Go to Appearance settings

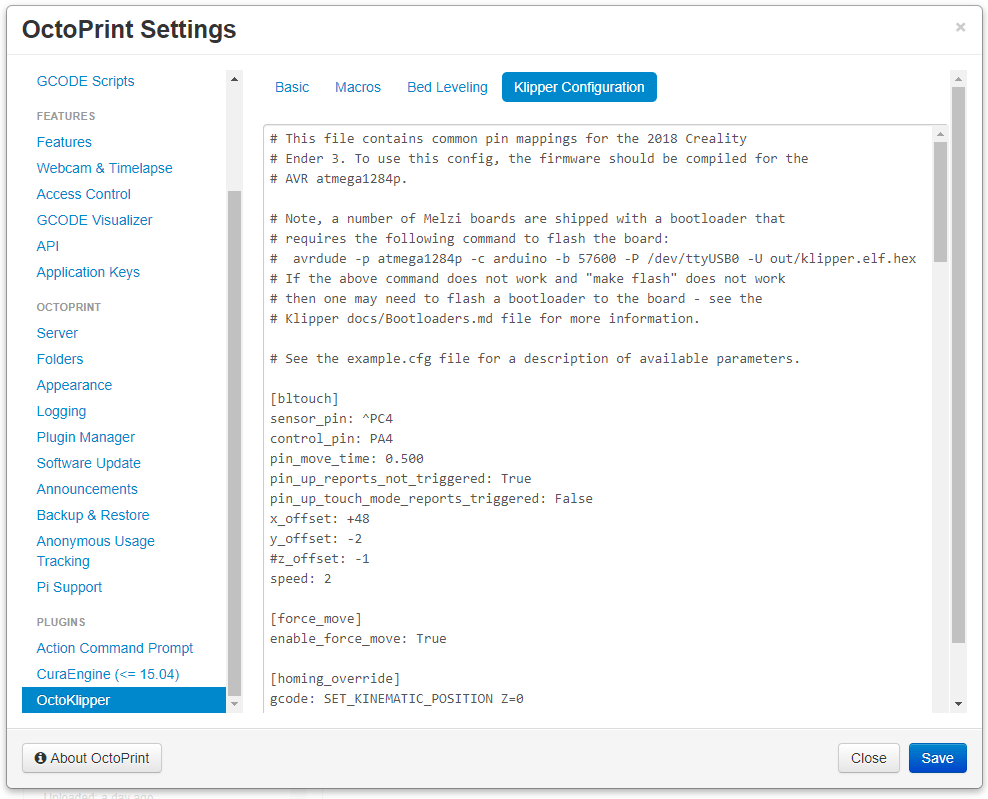pyautogui.click(x=74, y=385)
